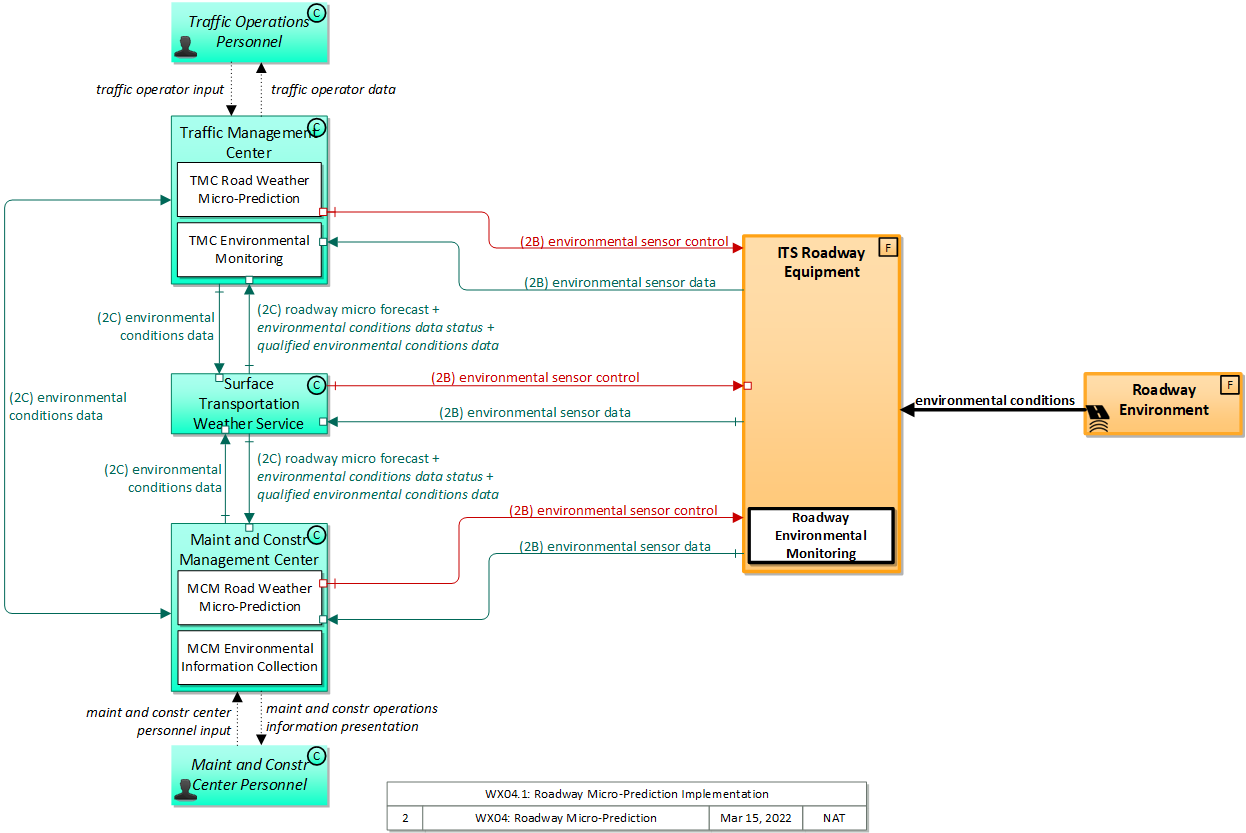
Task: Click the 'maint and constr operations information presentation' label
Action: (351, 717)
